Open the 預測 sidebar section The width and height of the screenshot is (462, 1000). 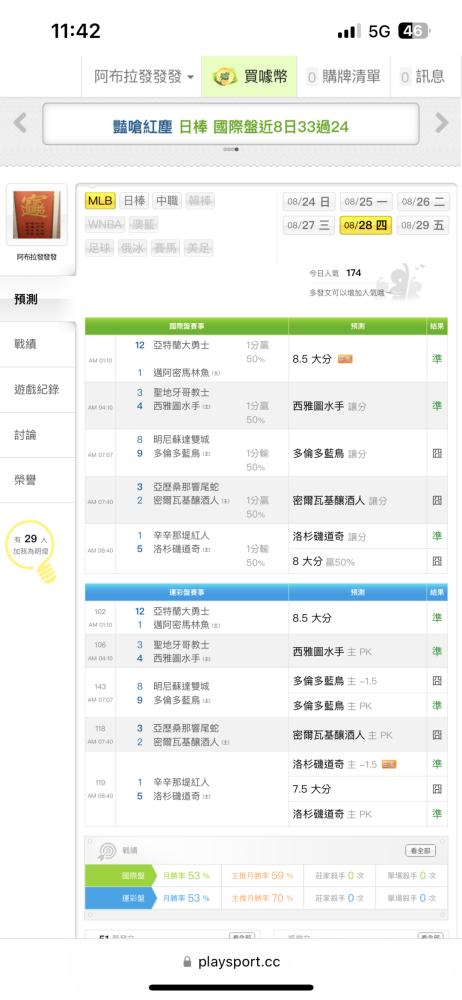38,299
